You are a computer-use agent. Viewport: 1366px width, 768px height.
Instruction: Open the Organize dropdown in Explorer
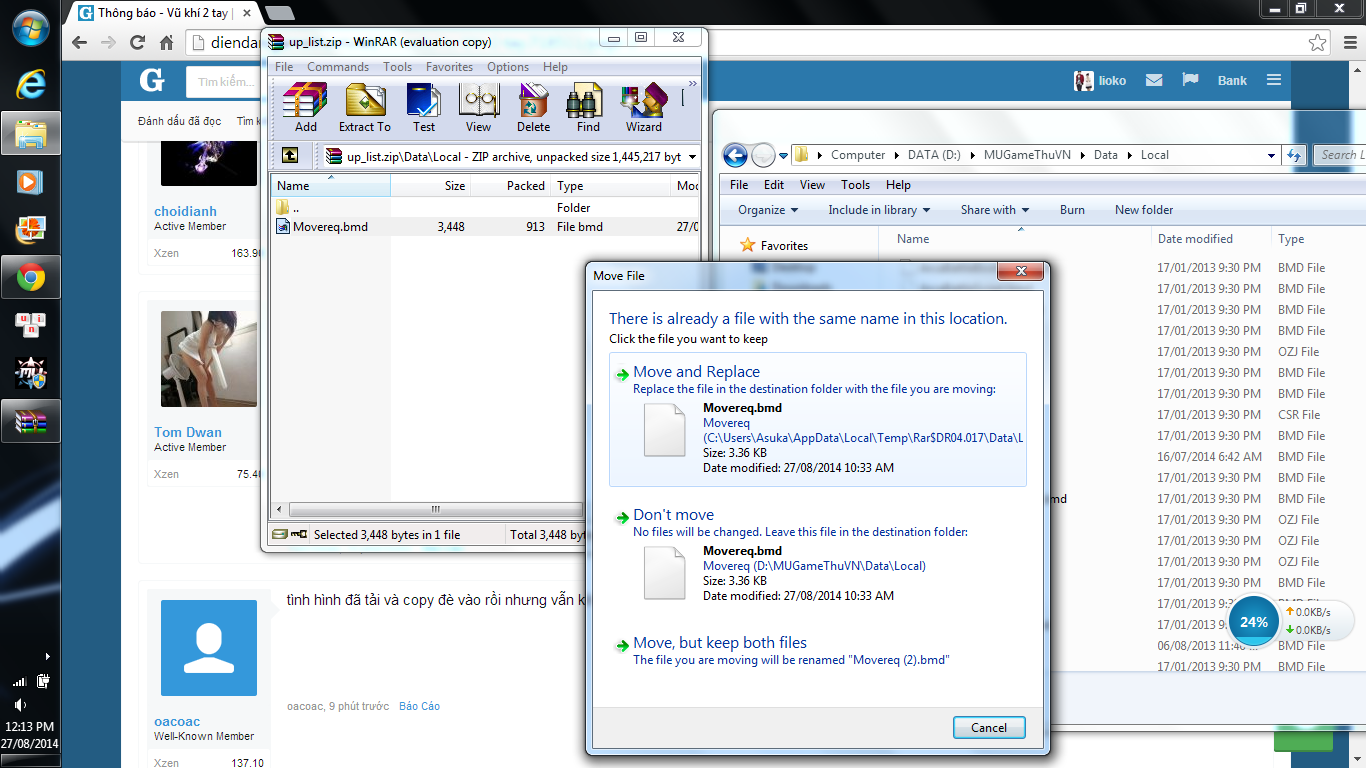[768, 210]
